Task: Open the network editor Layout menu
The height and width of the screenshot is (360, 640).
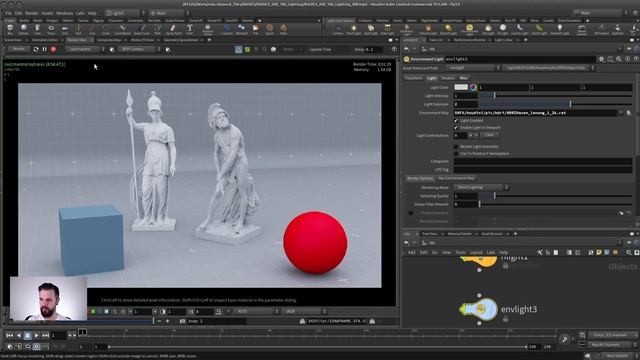Action: click(476, 253)
